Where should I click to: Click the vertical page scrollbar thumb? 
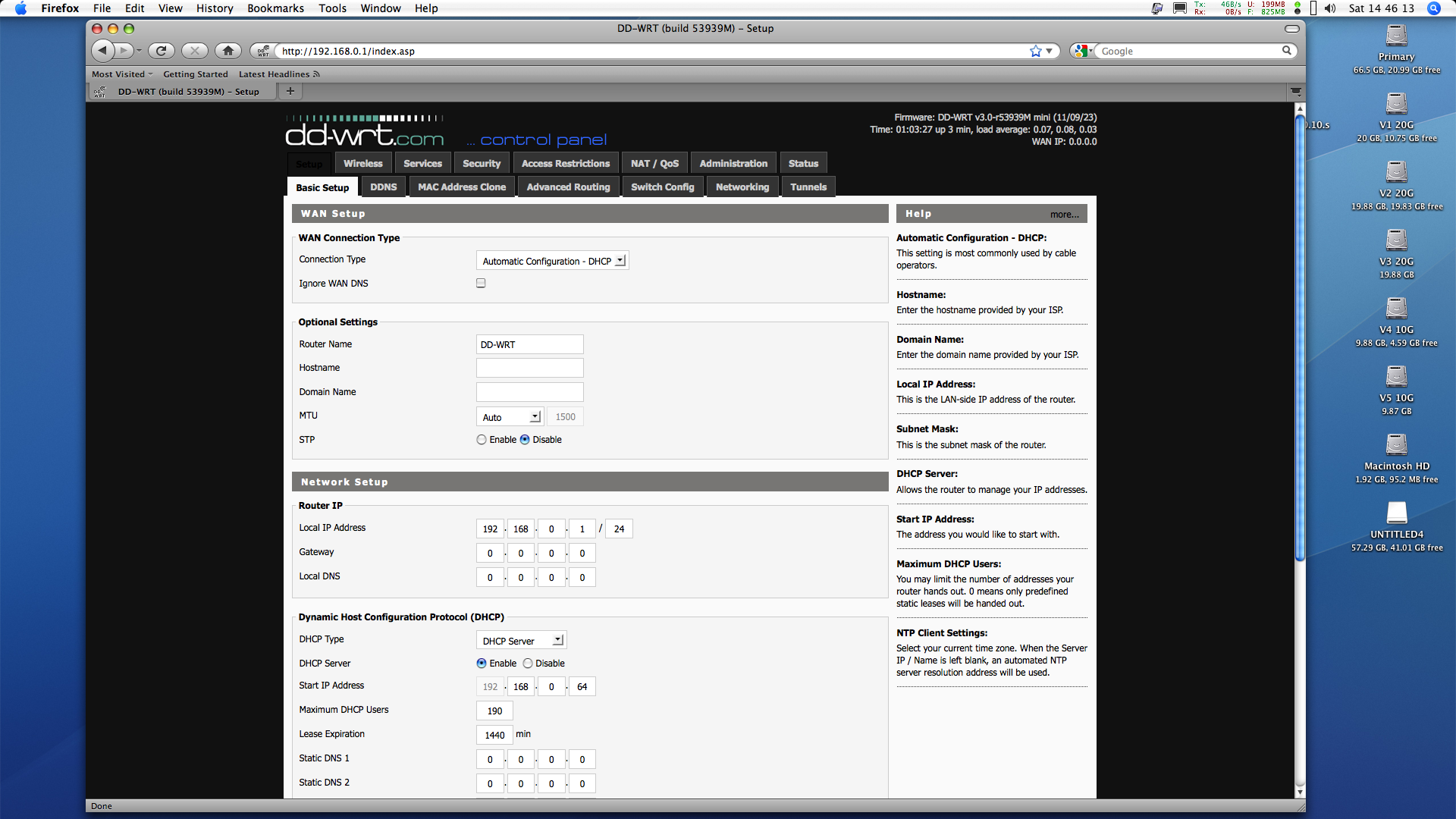1300,337
